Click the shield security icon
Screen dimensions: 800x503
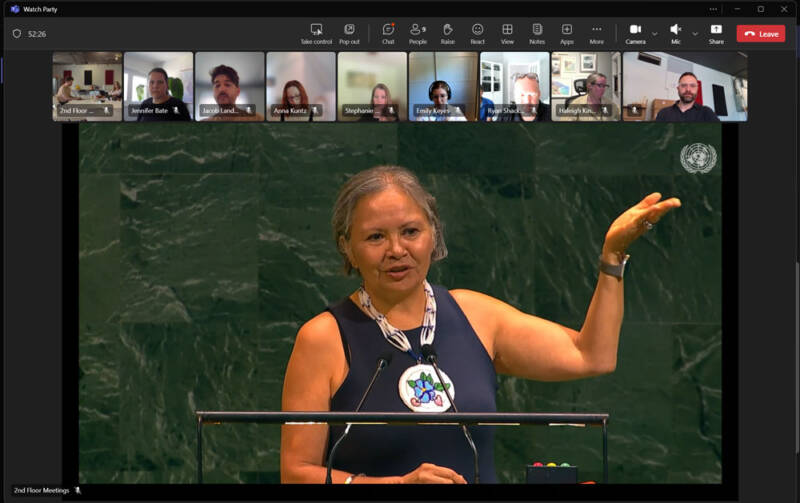coord(17,34)
